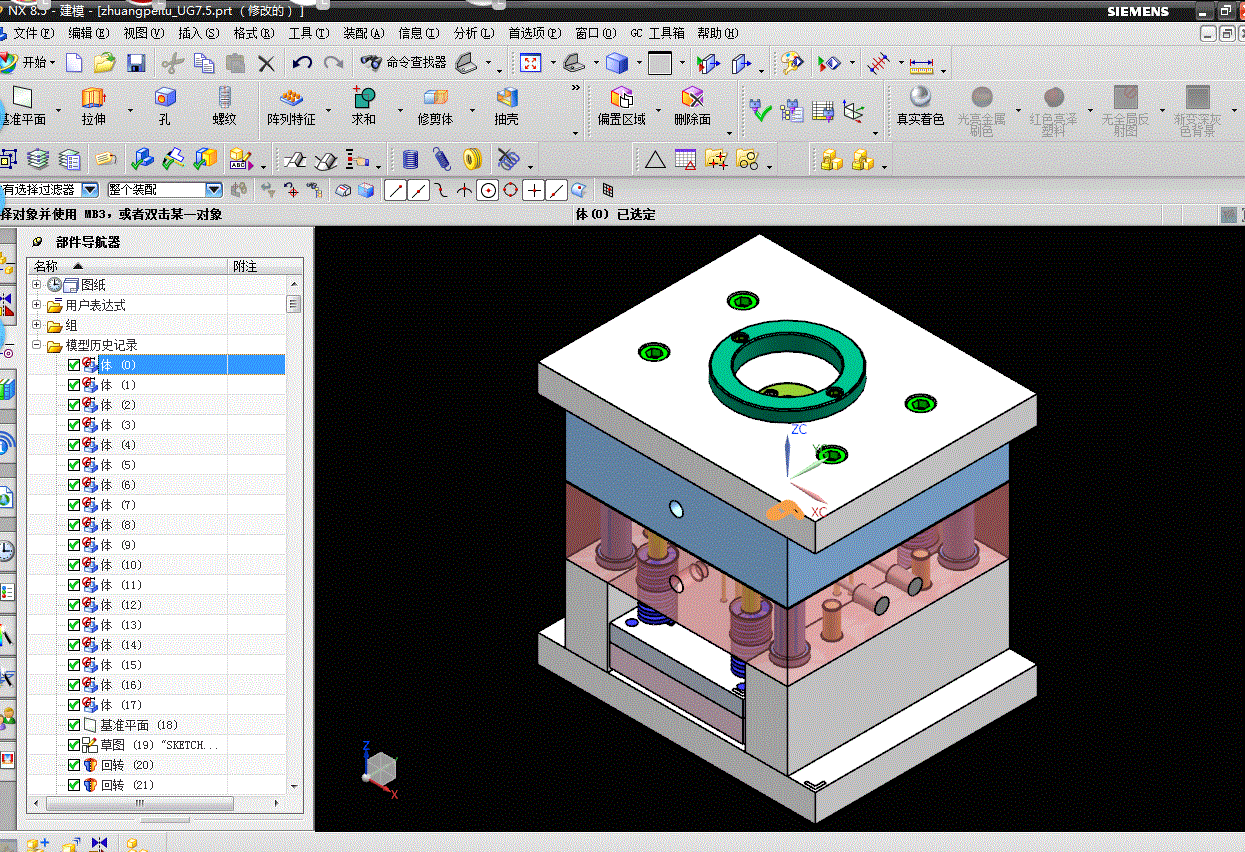Open the 文件 menu

(33, 34)
